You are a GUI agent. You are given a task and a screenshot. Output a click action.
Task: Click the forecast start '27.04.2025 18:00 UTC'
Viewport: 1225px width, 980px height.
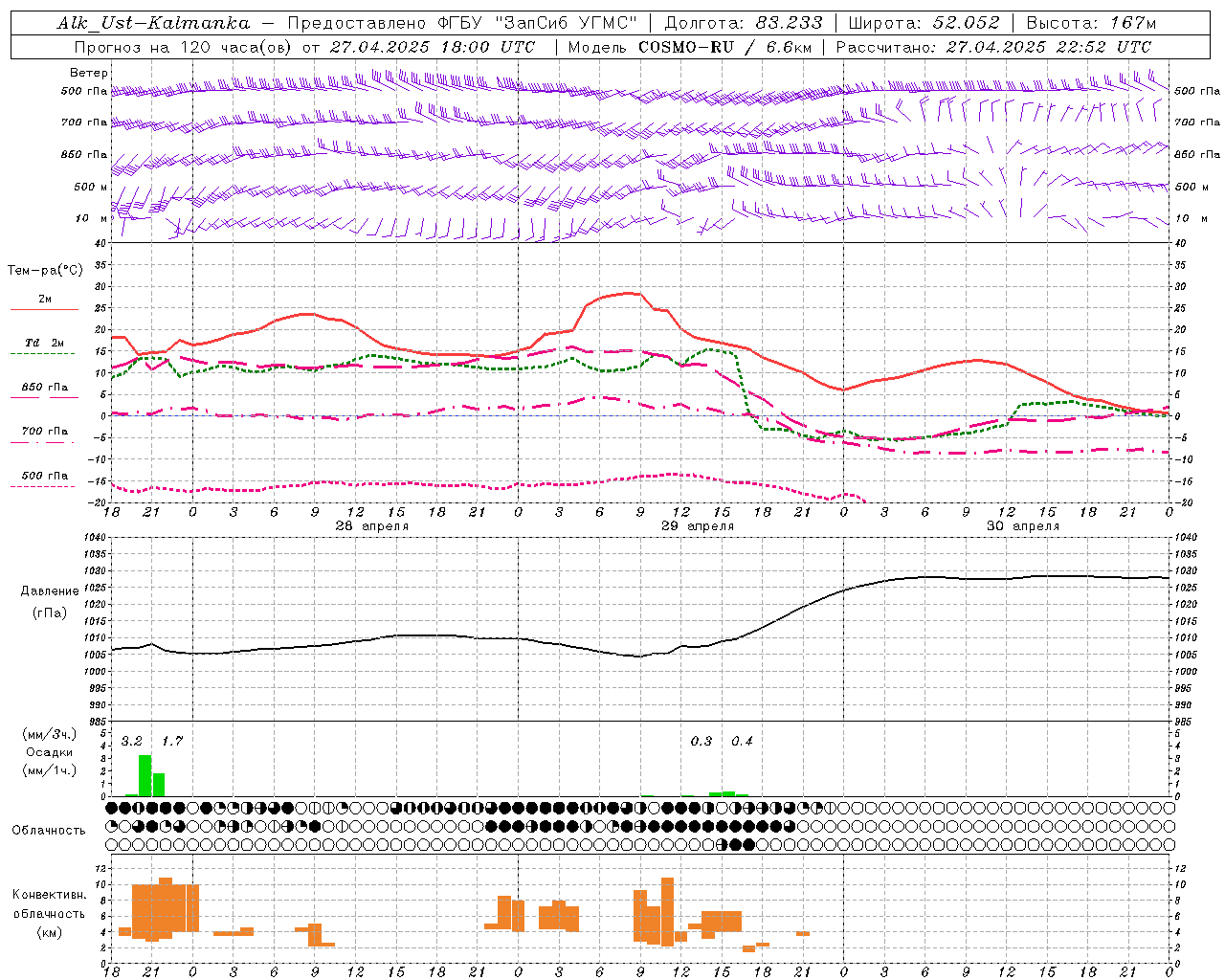(x=432, y=47)
